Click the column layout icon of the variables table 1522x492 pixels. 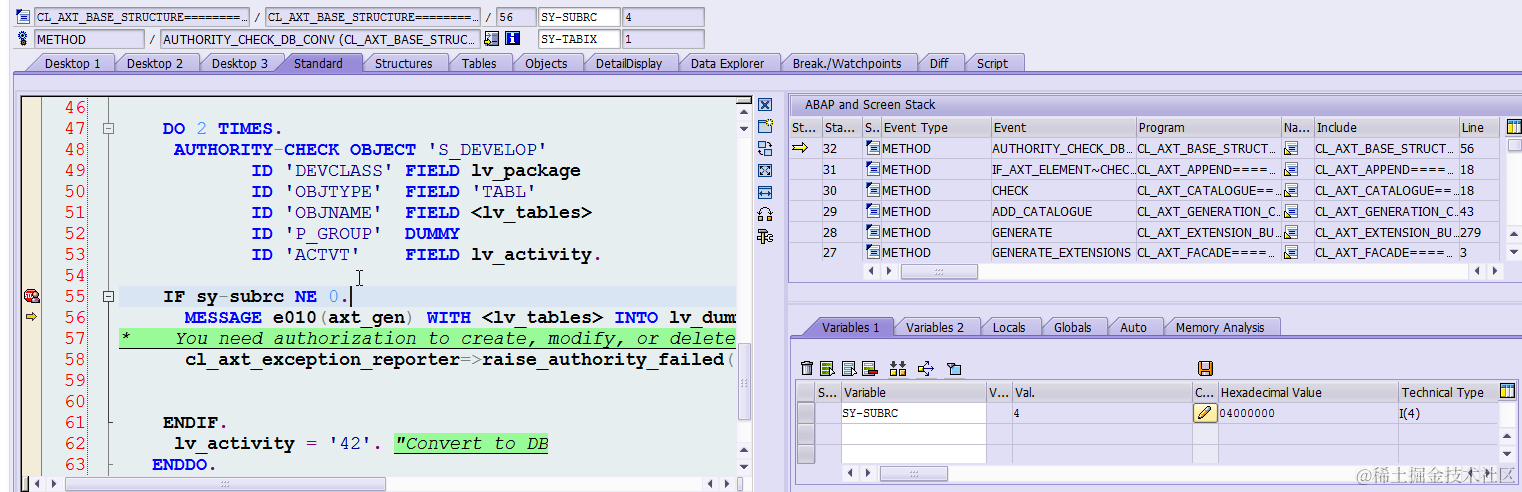pos(1509,392)
